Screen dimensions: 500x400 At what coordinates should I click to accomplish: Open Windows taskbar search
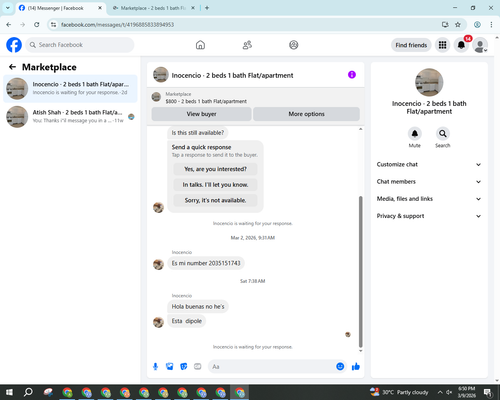click(x=28, y=392)
